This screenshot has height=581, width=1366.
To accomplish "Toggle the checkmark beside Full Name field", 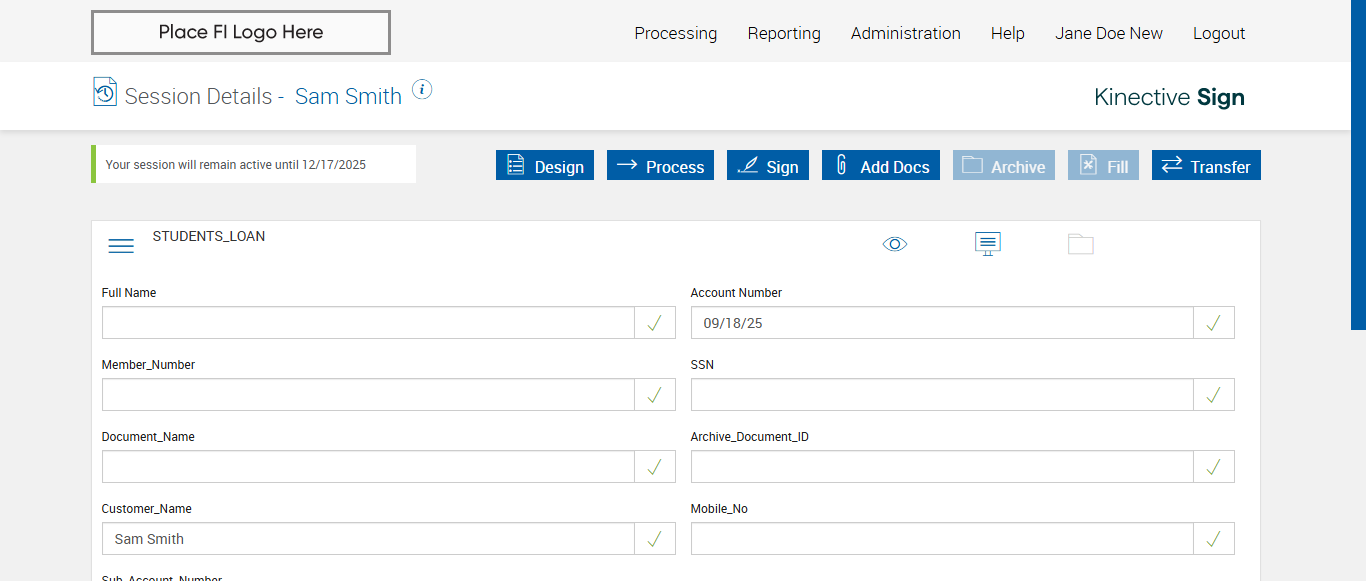I will tap(655, 323).
